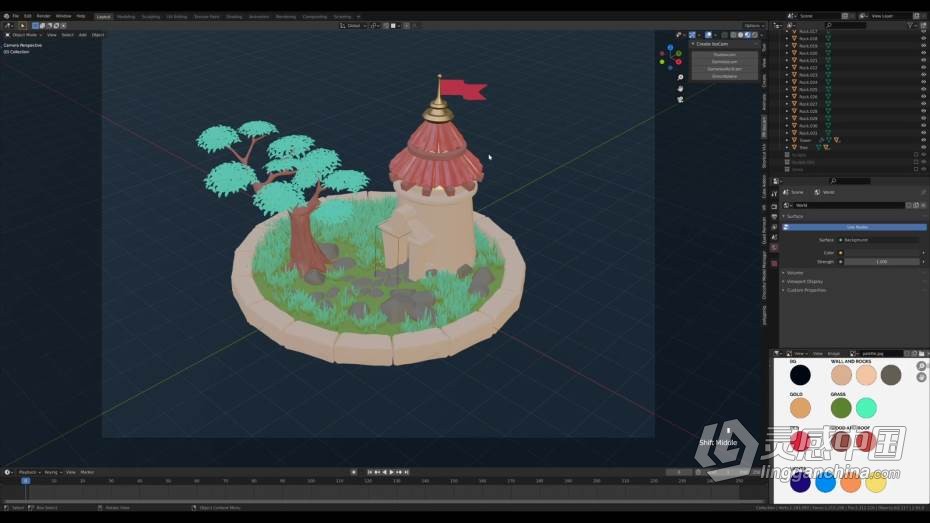Click the outliner filter funnel icon
The width and height of the screenshot is (930, 523).
coord(909,25)
